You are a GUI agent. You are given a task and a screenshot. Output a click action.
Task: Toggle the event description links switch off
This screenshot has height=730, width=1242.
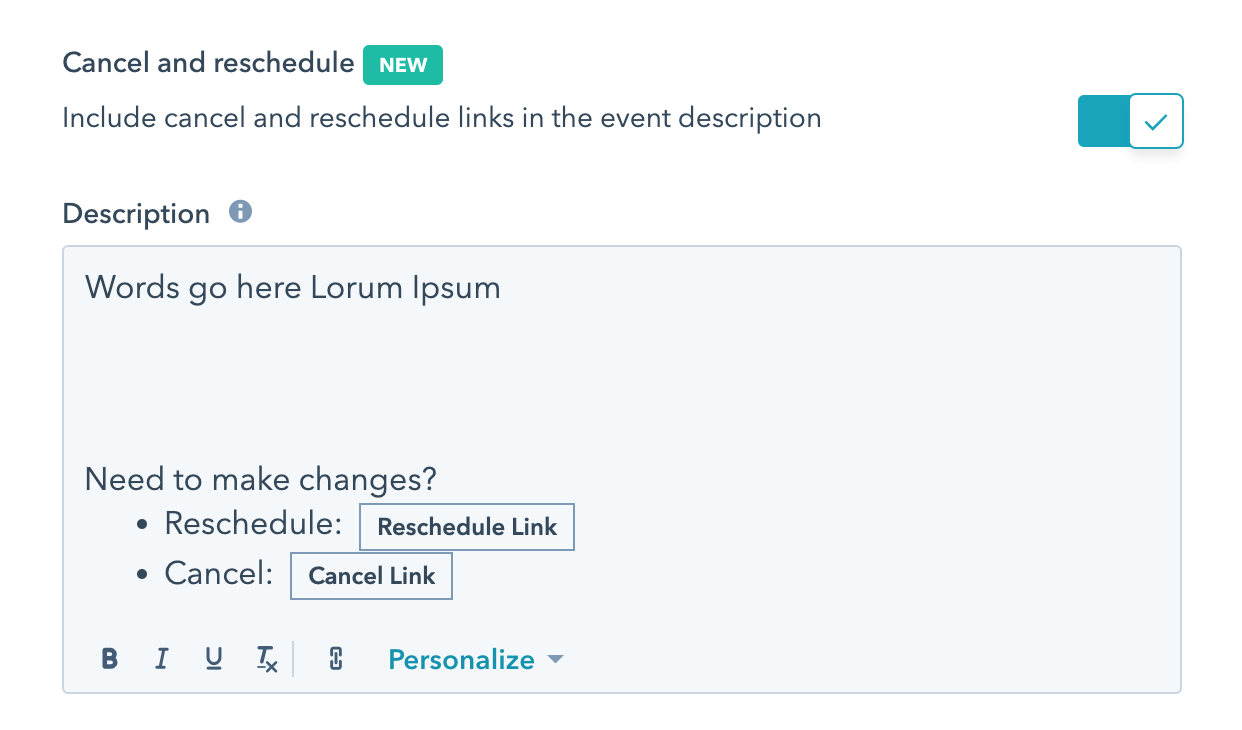pyautogui.click(x=1130, y=120)
